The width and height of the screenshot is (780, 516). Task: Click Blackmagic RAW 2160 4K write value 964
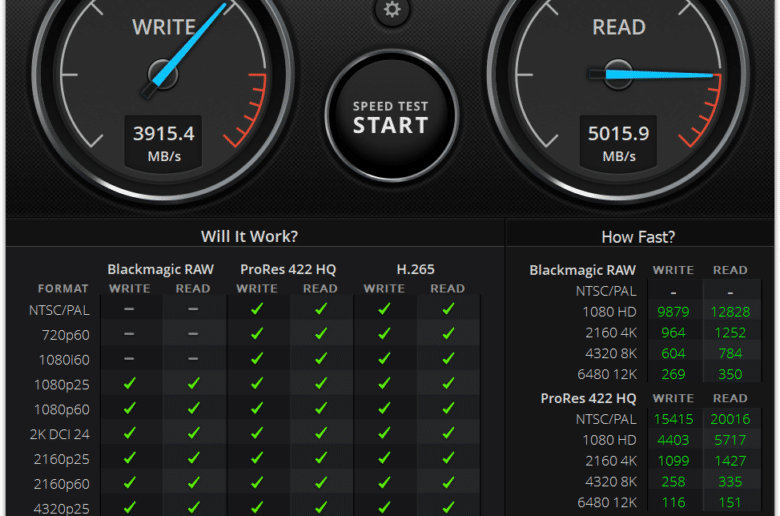(673, 333)
